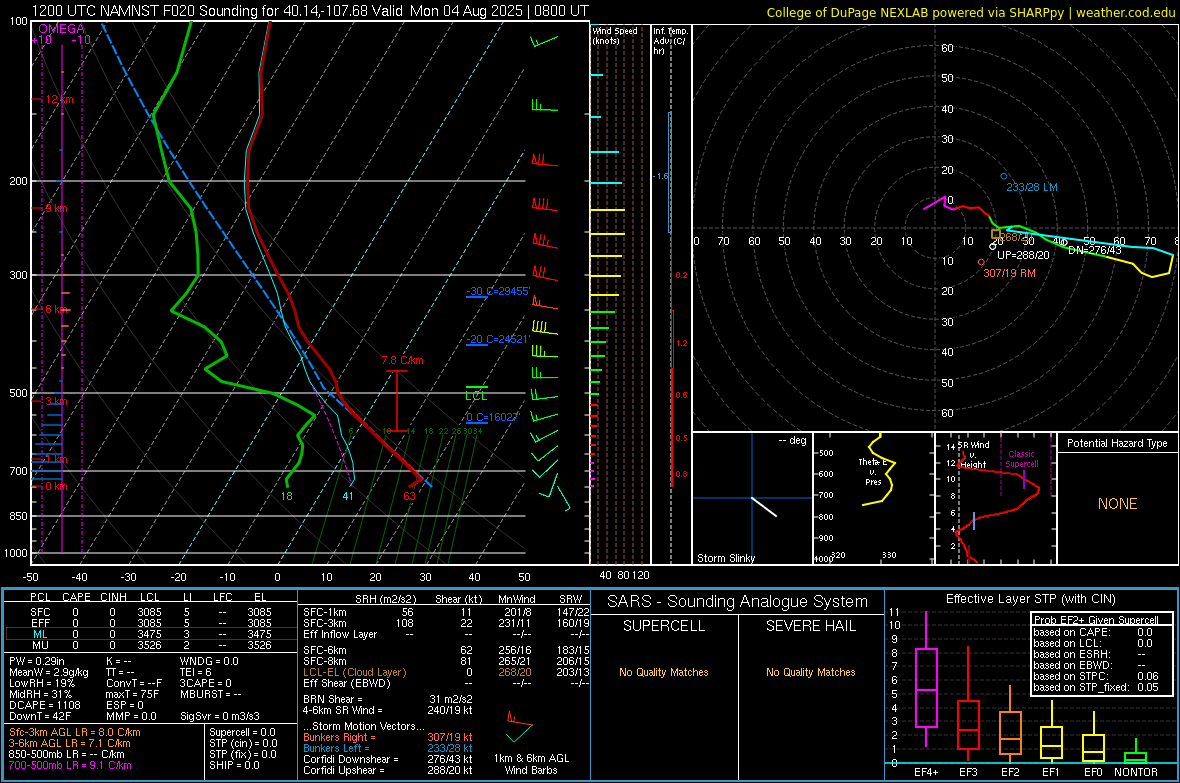The image size is (1180, 783).
Task: Click the 'TEI = 6' value
Action: click(196, 672)
